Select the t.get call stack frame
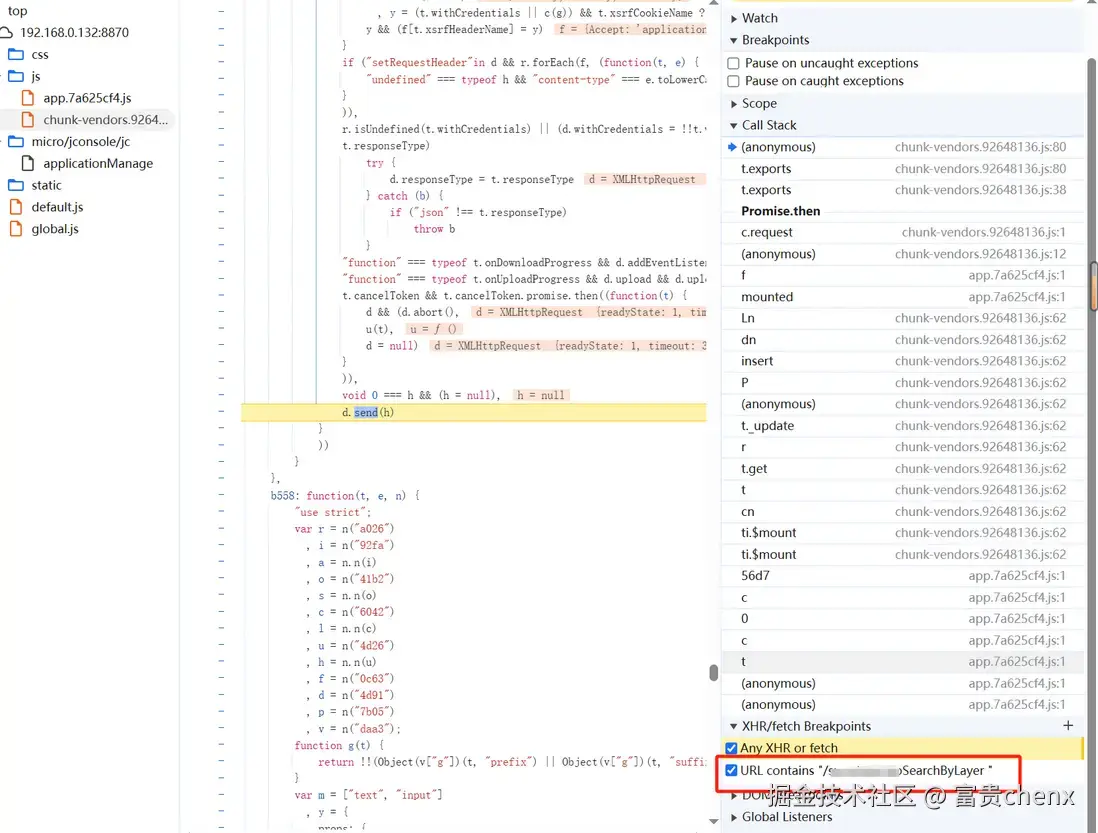This screenshot has width=1098, height=833. (903, 468)
